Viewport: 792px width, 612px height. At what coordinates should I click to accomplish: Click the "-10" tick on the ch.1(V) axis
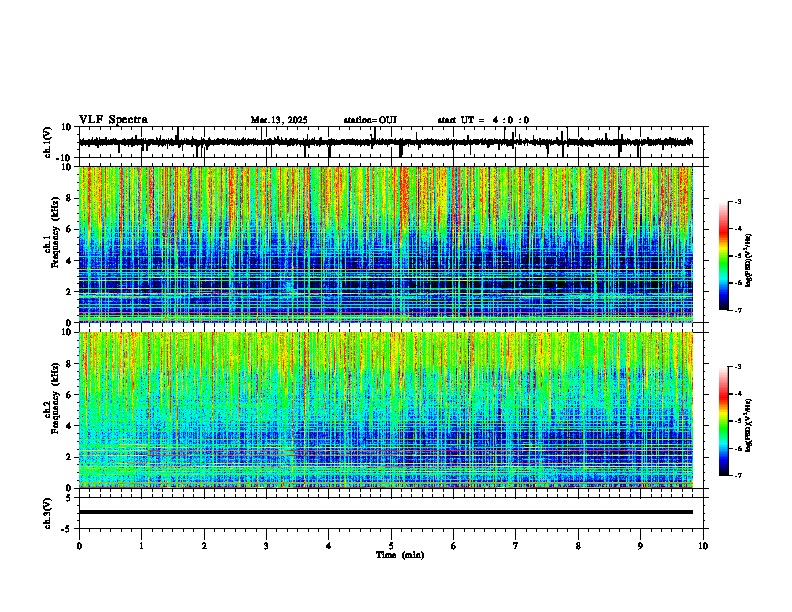click(65, 158)
